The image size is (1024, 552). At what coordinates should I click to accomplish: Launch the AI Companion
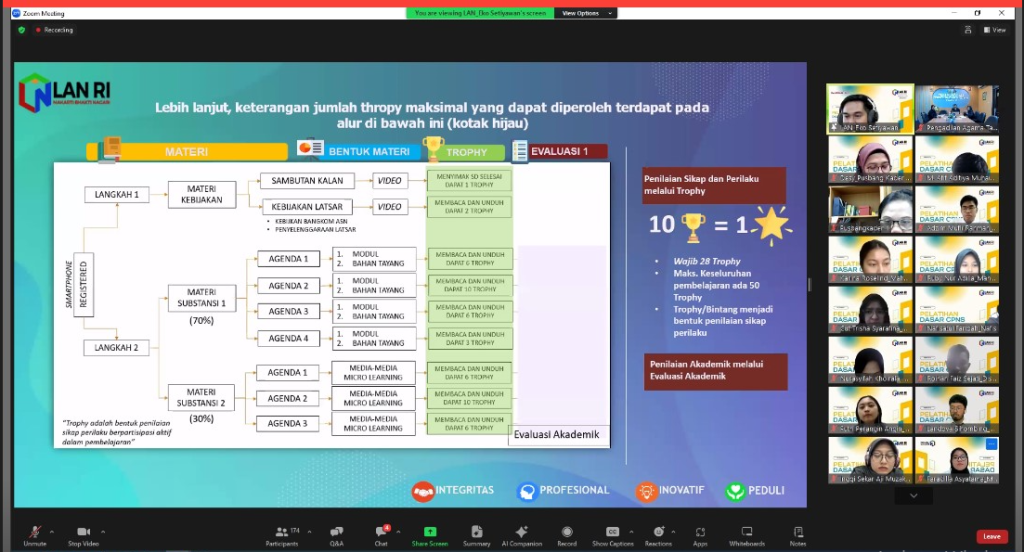point(521,534)
